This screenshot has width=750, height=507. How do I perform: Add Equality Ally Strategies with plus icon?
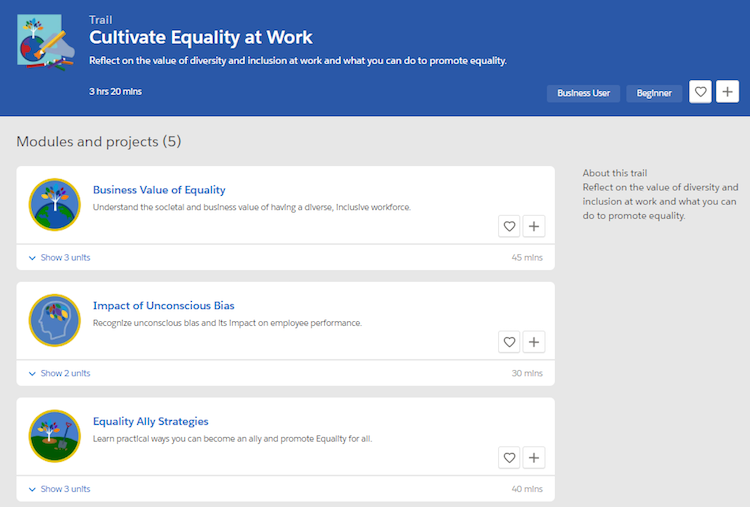(x=534, y=458)
